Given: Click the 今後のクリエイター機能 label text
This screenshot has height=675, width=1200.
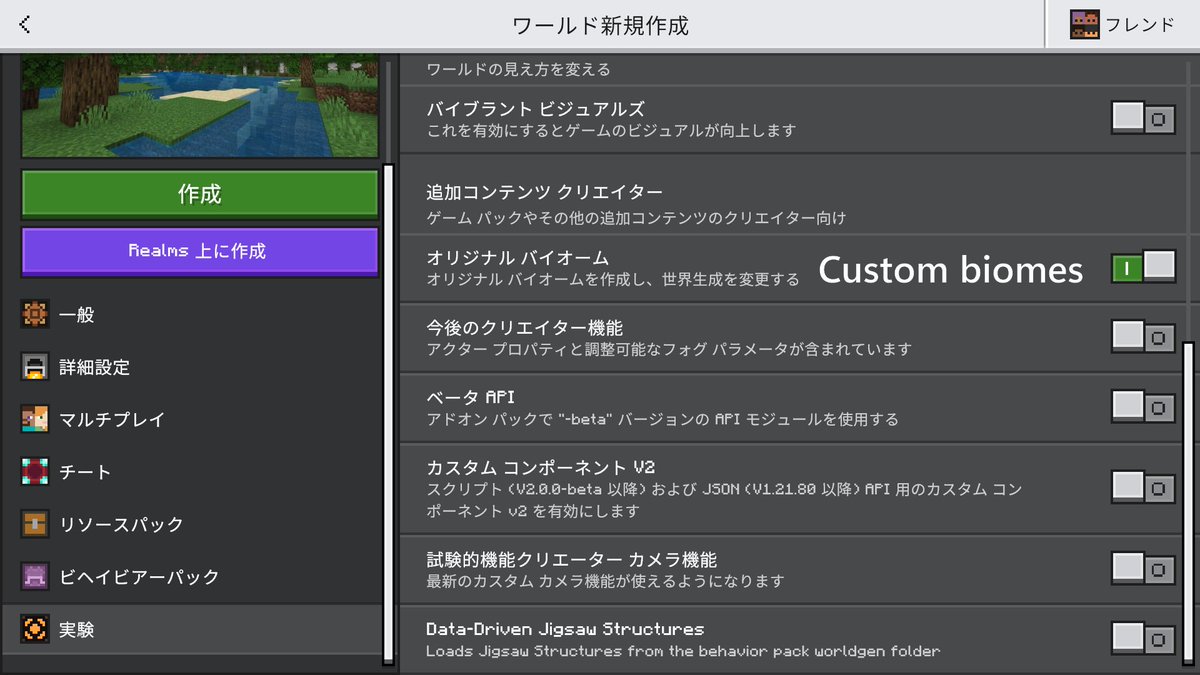Looking at the screenshot, I should click(x=525, y=327).
